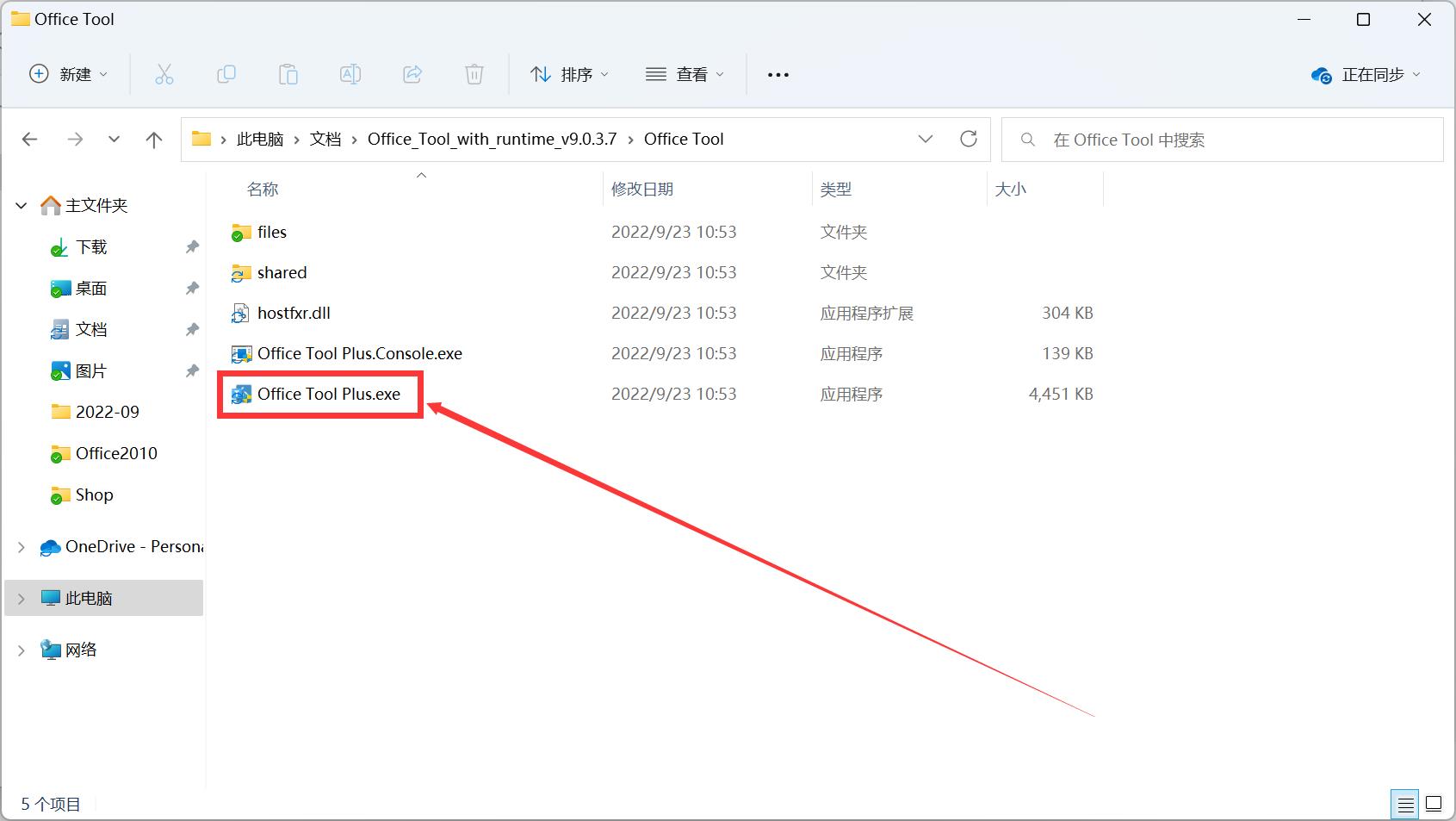Click the pin icon beside 图片

192,371
